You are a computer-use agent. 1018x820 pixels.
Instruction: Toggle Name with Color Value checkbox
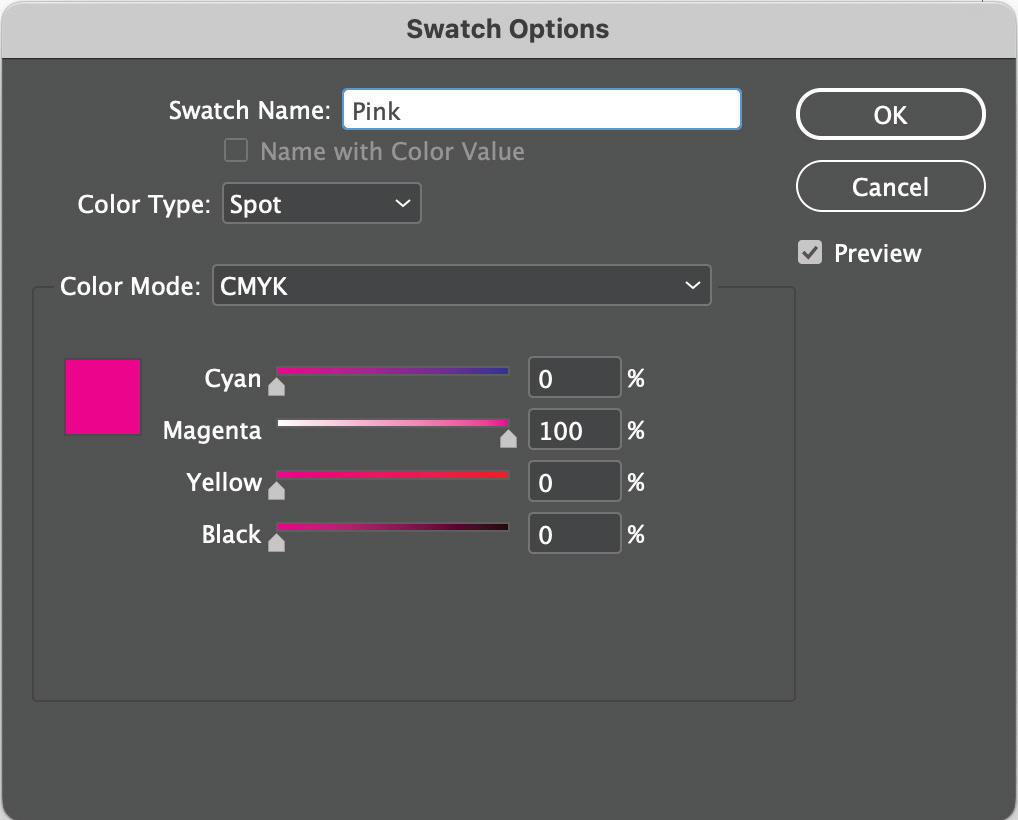236,151
